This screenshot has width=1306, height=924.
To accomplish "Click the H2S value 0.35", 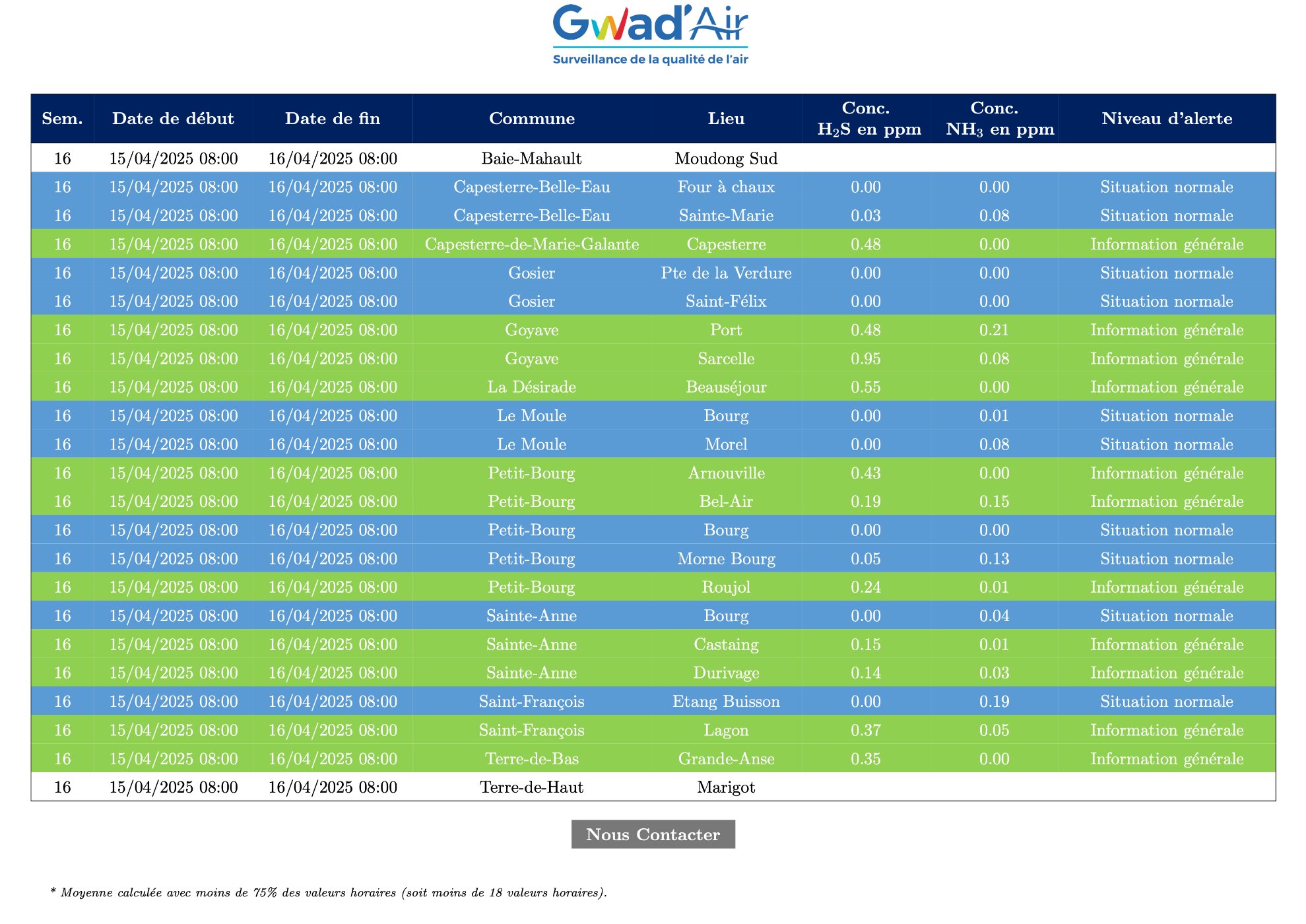I will [866, 758].
